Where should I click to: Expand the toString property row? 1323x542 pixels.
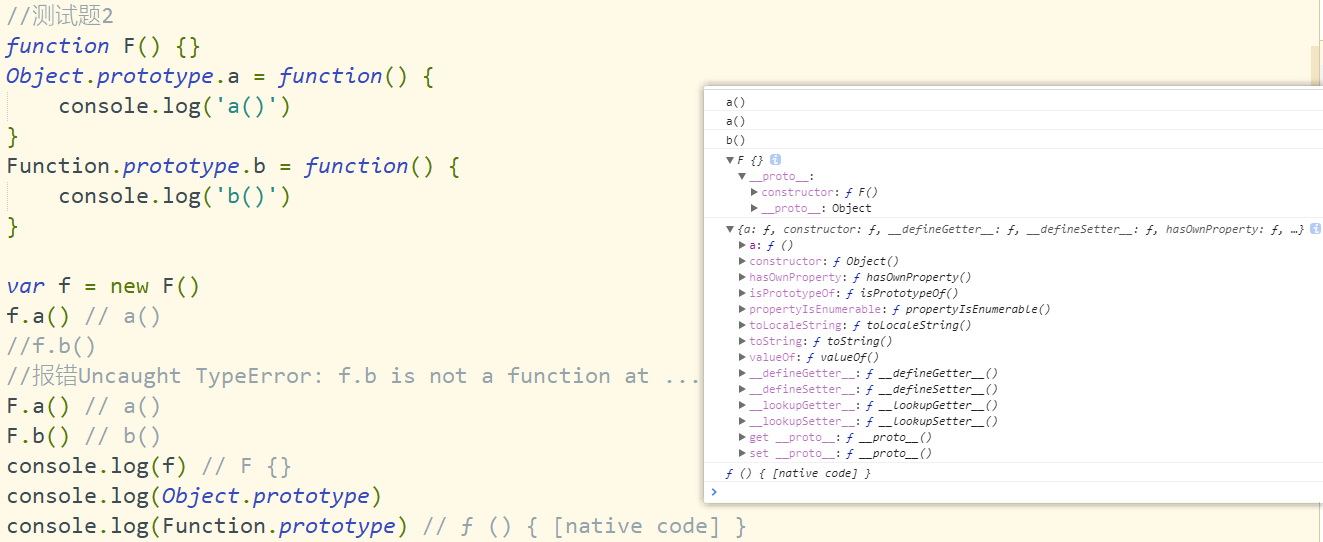[x=742, y=341]
